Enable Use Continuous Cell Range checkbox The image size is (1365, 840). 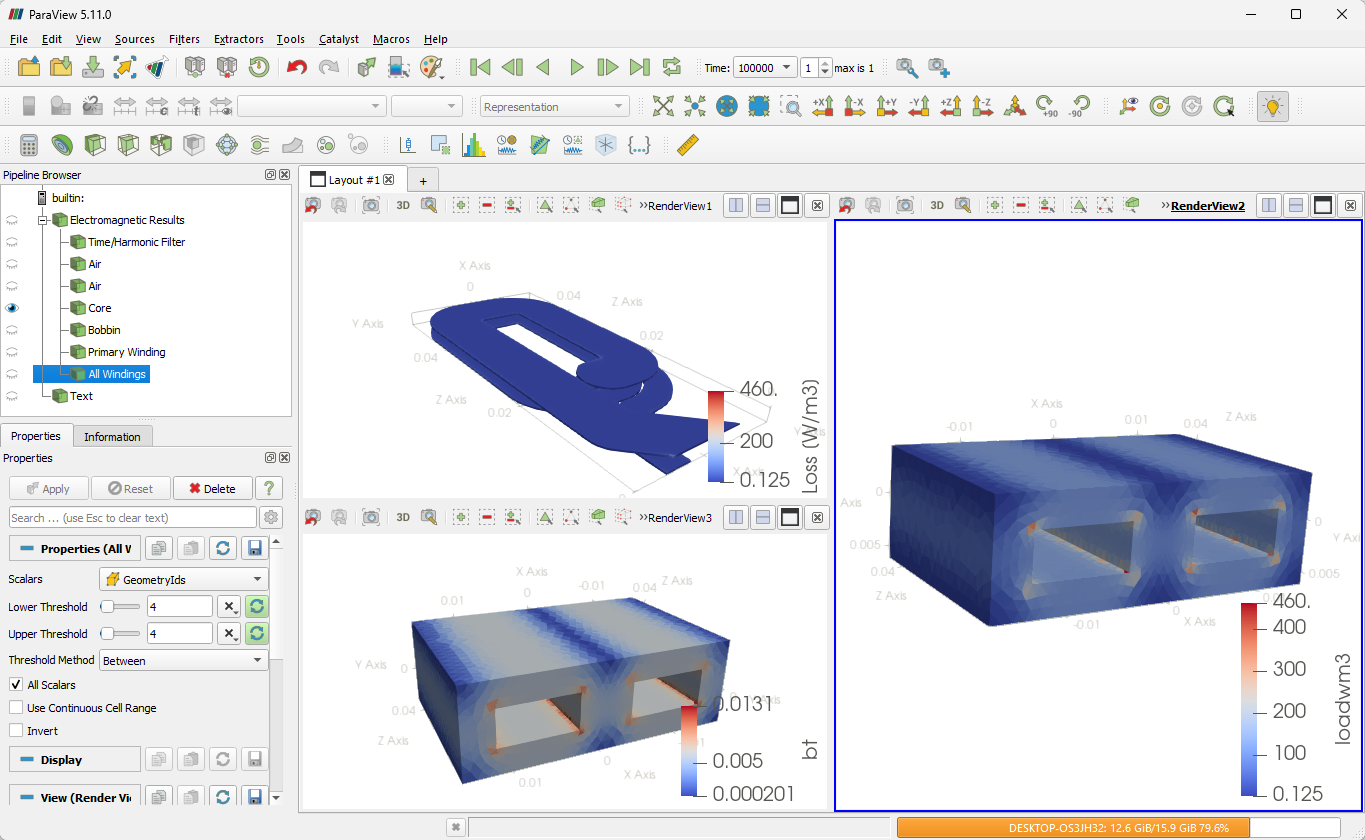(16, 708)
